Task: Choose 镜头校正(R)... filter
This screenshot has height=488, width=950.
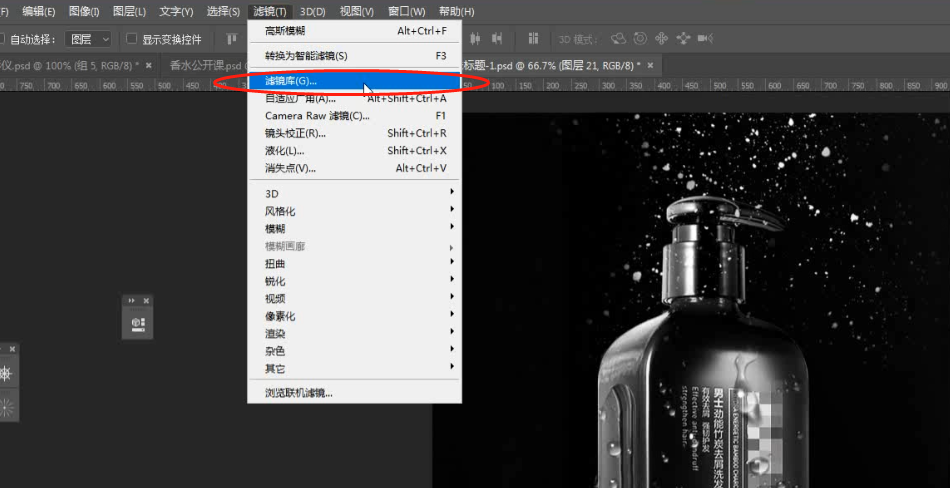Action: [354, 133]
